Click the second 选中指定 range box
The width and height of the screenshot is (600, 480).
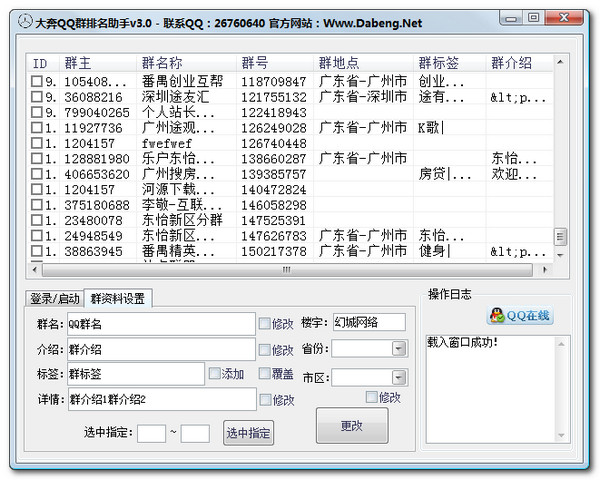pyautogui.click(x=195, y=433)
